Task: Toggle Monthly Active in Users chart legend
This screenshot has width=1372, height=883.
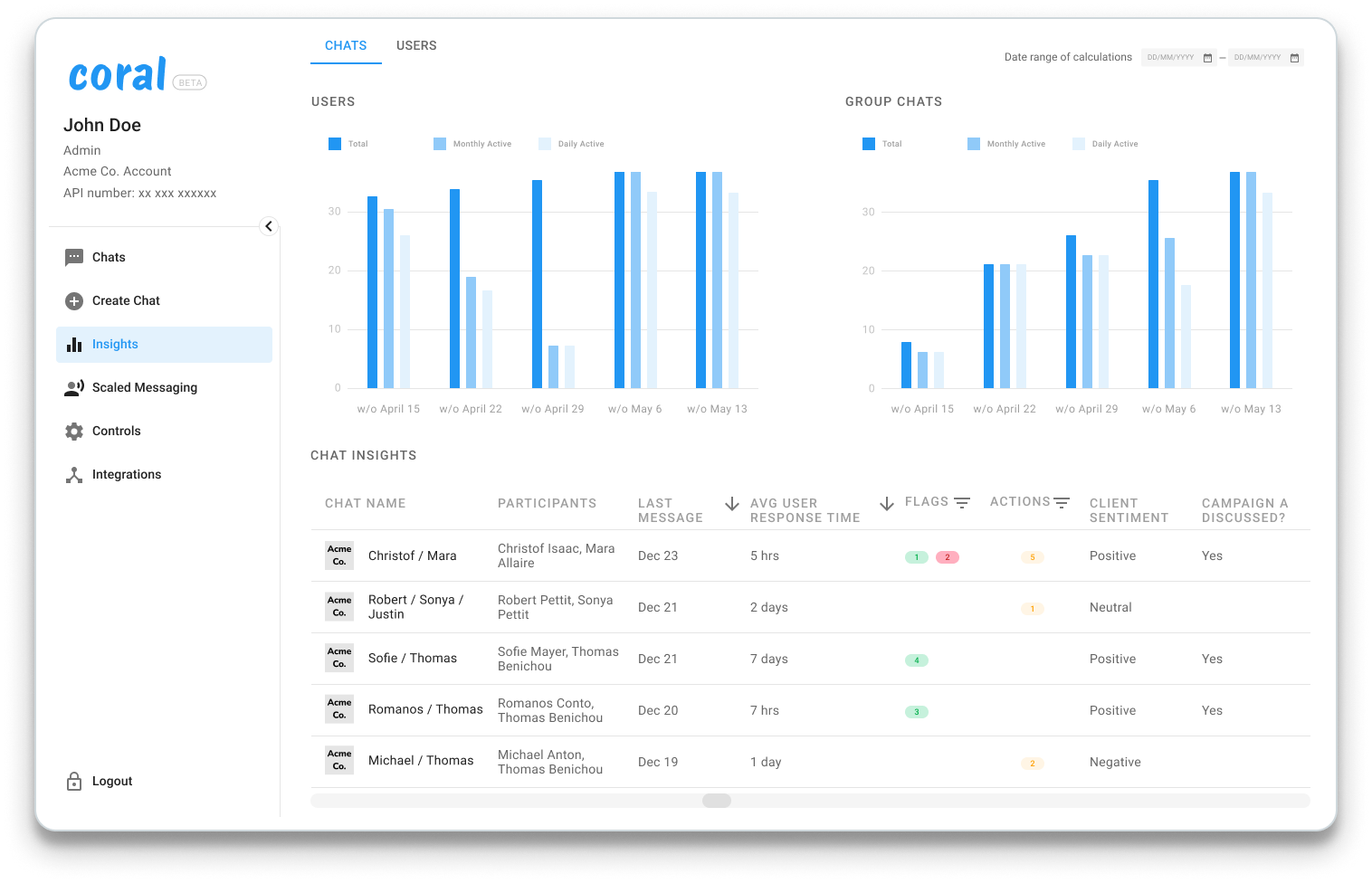Action: 472,144
